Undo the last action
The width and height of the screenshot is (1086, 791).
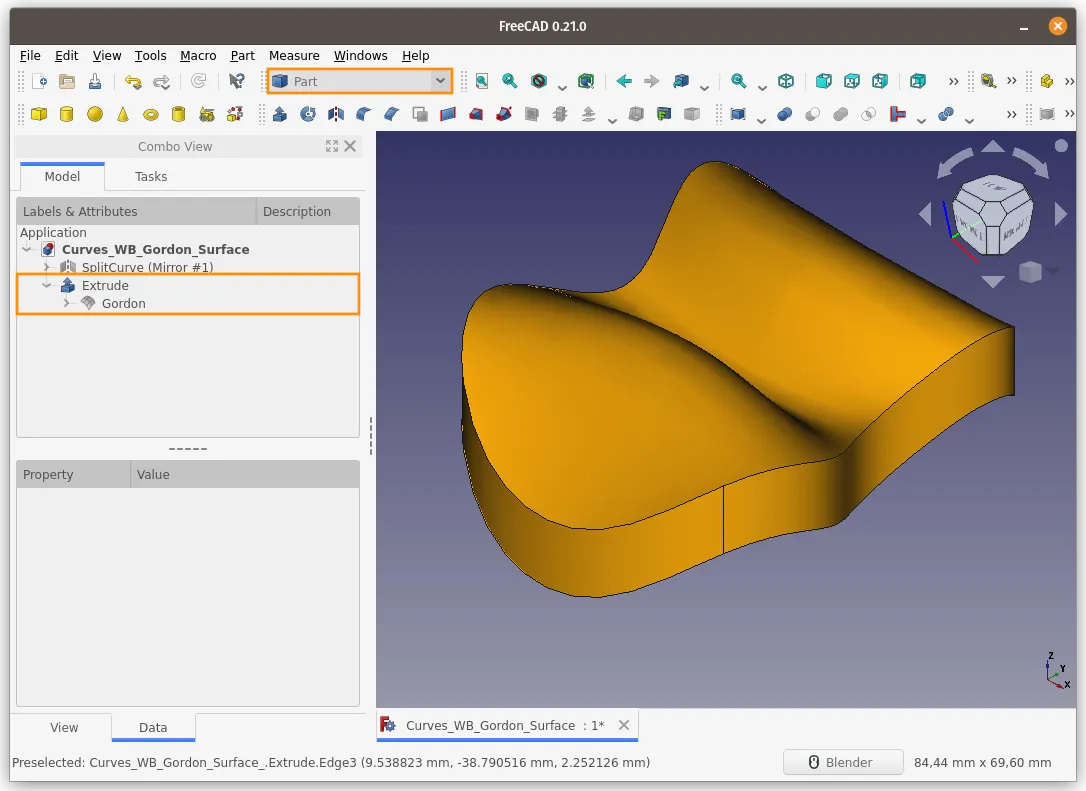coord(133,82)
